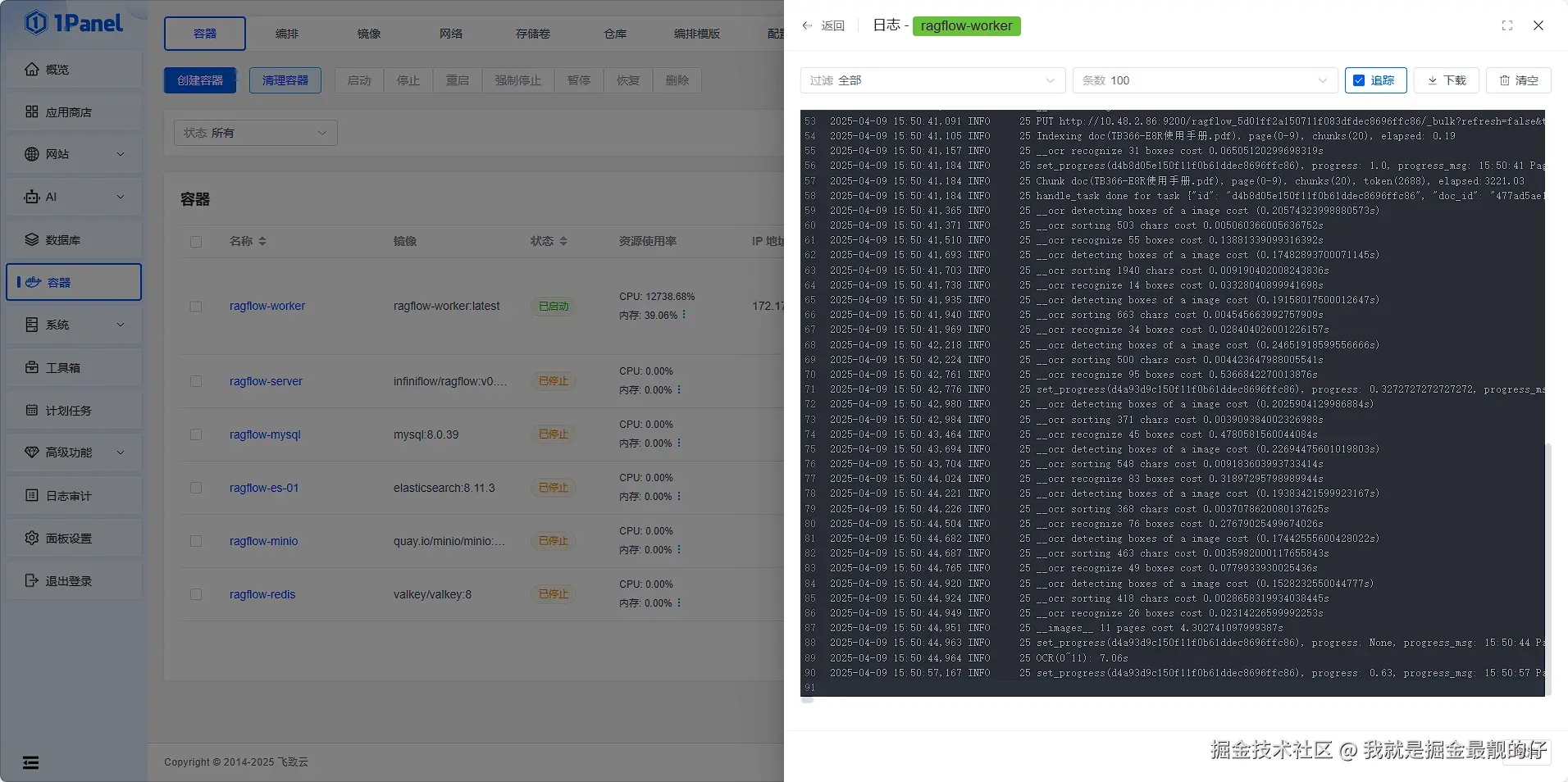Open the 条数 100 line count dropdown
Screen dimensions: 1568x782
[x=1206, y=80]
